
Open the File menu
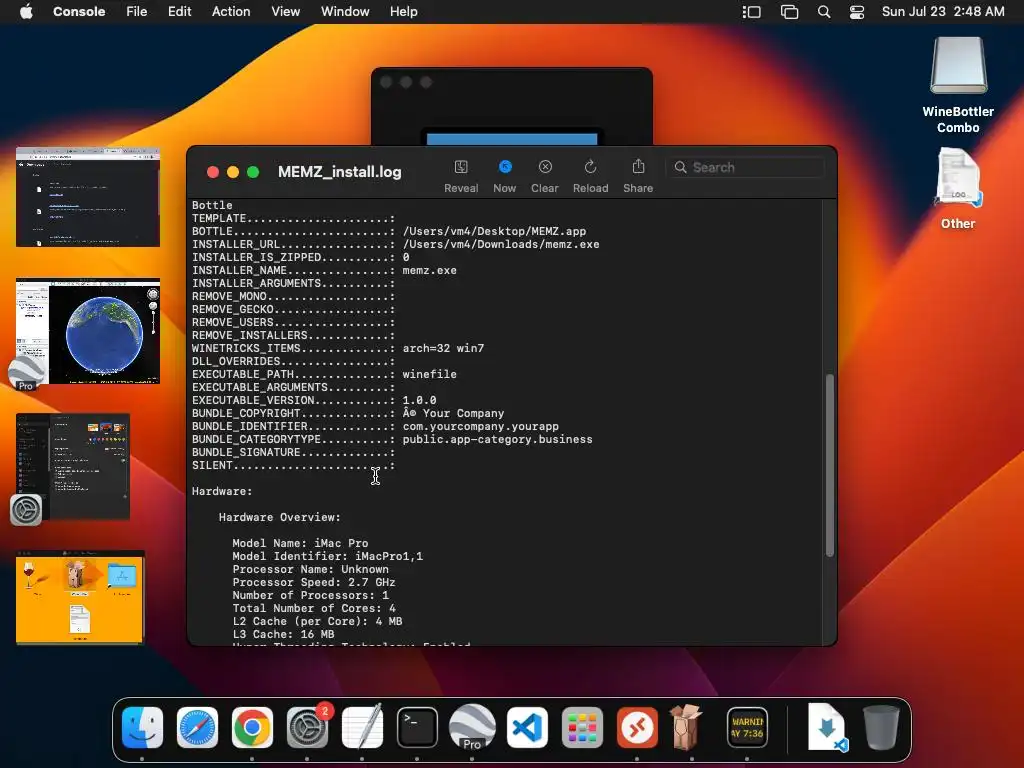tap(136, 12)
